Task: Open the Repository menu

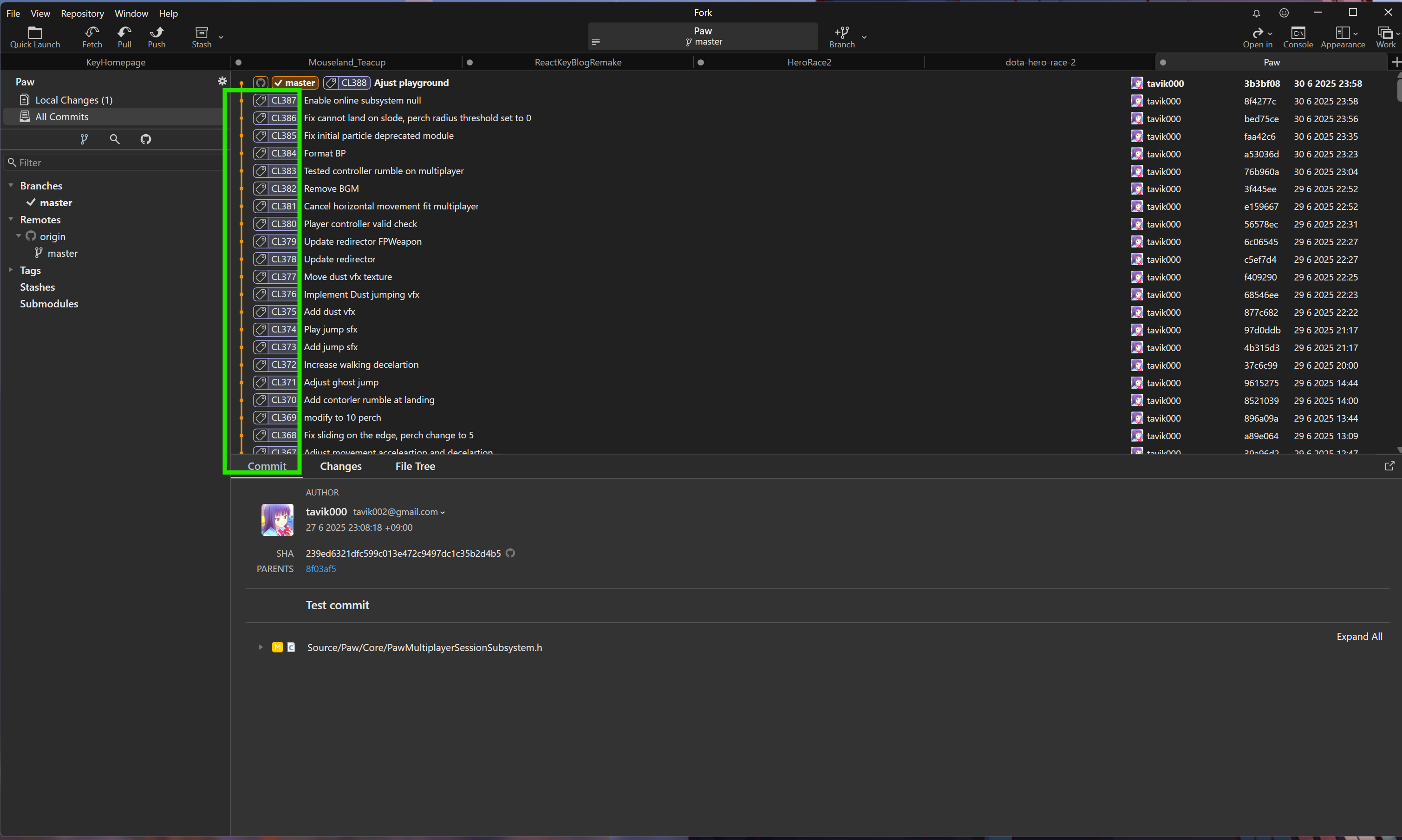Action: click(83, 13)
